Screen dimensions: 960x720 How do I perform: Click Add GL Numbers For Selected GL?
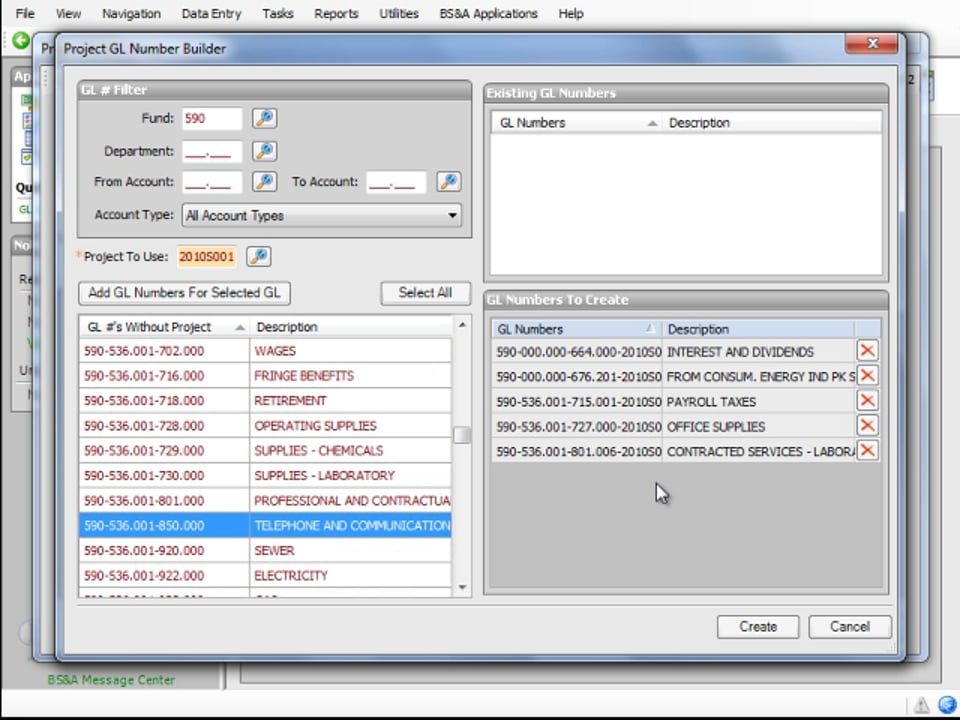pyautogui.click(x=184, y=293)
